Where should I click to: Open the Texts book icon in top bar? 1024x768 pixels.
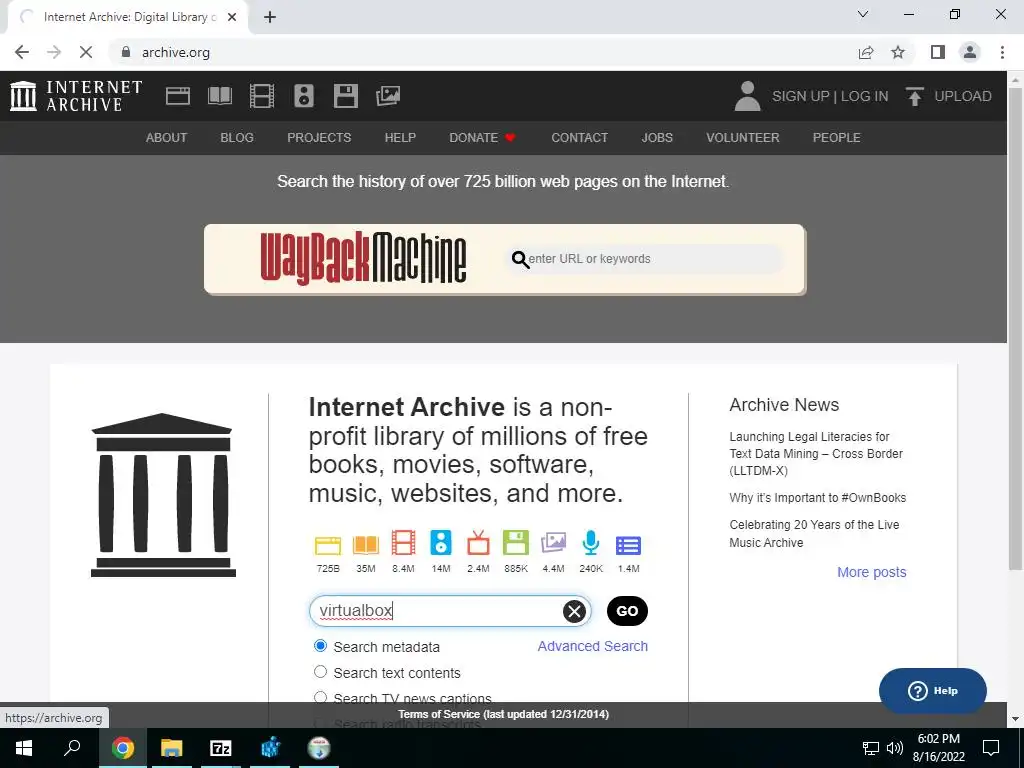click(219, 96)
